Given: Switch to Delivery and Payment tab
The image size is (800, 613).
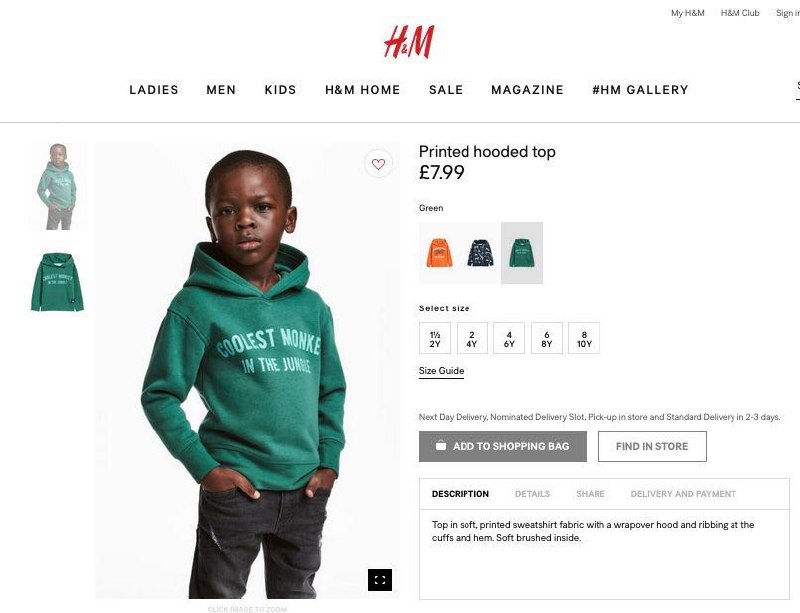Looking at the screenshot, I should pyautogui.click(x=683, y=494).
